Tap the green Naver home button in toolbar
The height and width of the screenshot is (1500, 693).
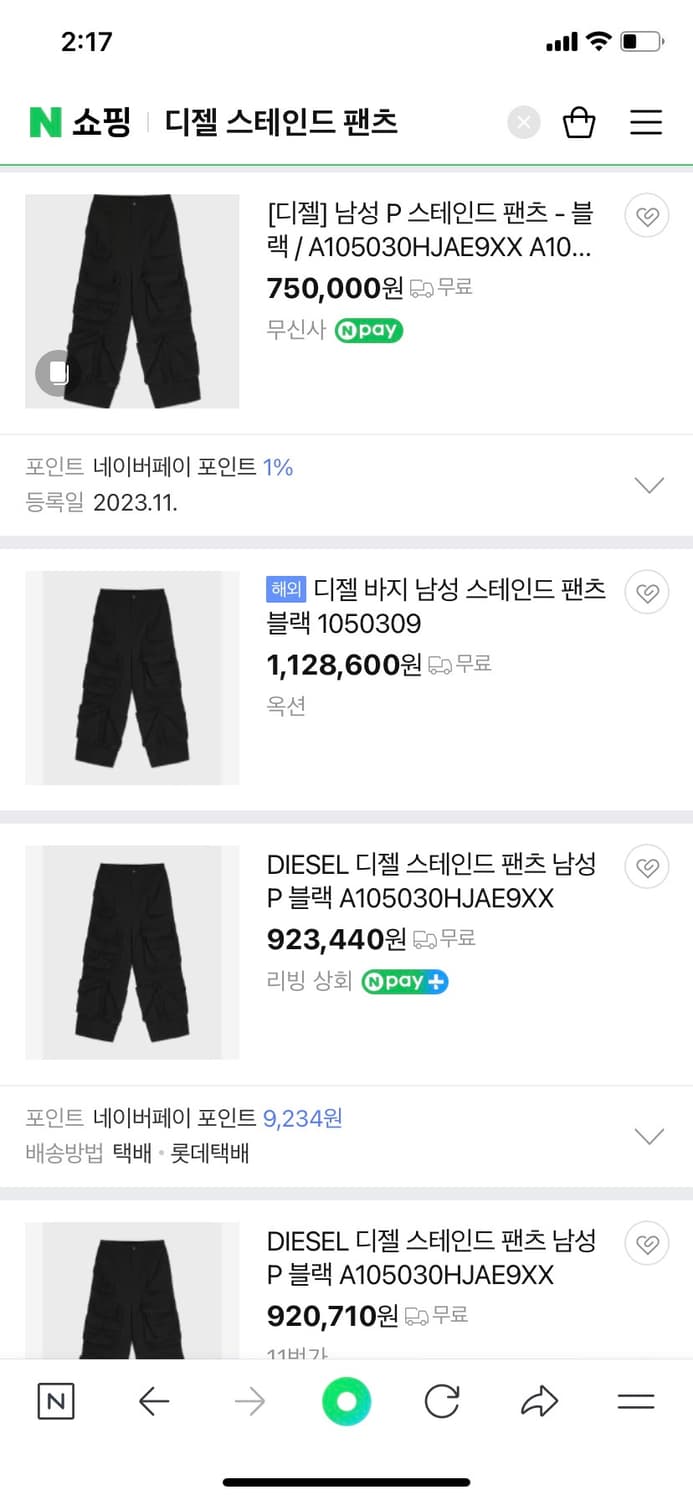point(345,1402)
